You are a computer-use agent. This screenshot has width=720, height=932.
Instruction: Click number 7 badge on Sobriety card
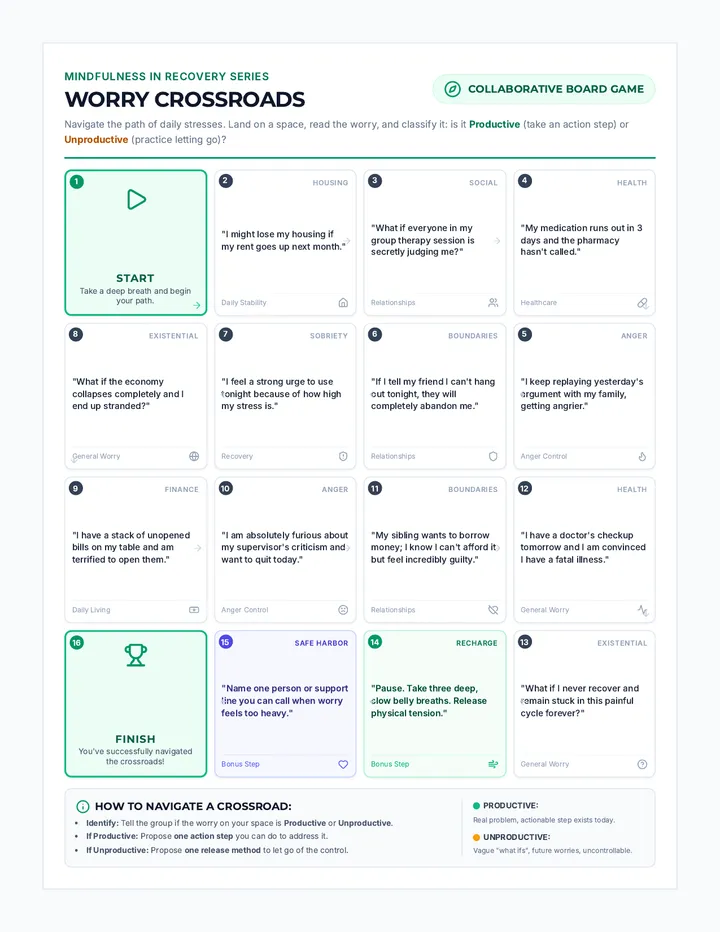coord(225,334)
